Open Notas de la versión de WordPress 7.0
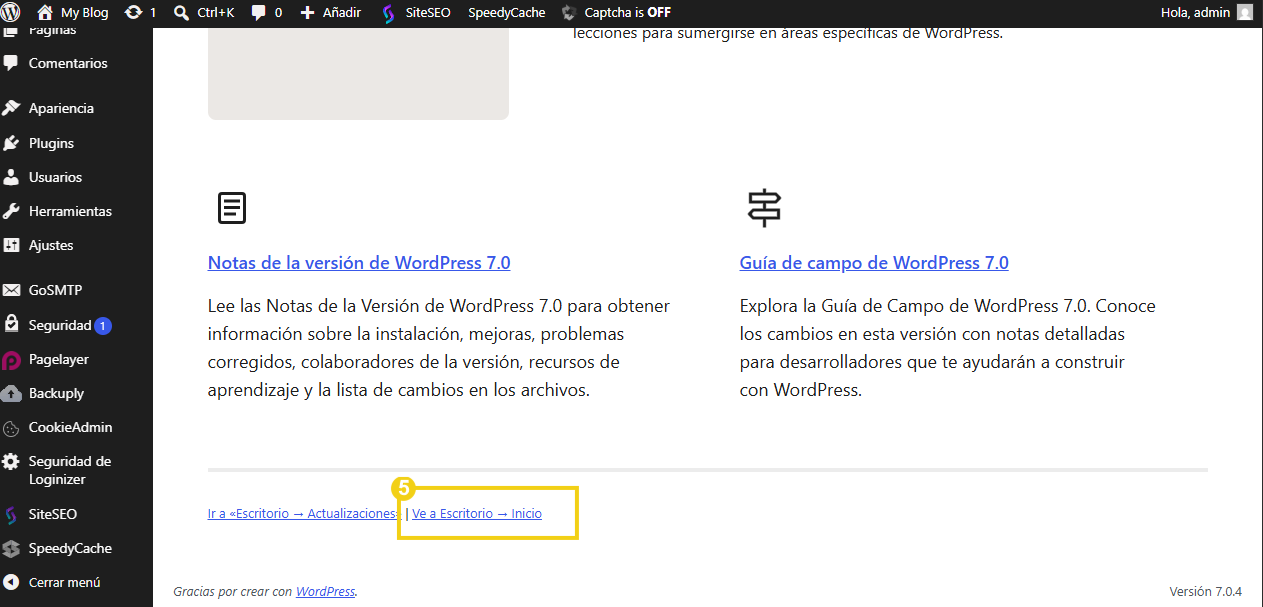This screenshot has height=607, width=1263. [x=359, y=263]
